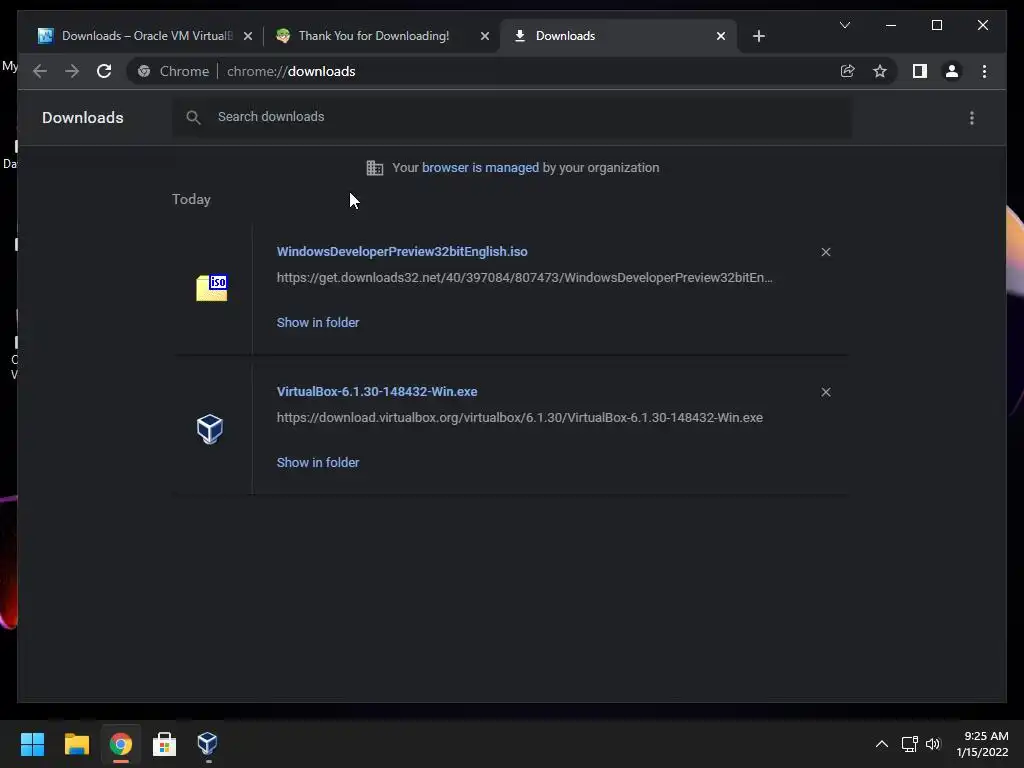Close the Oracle VM VirtualBox tab
The height and width of the screenshot is (768, 1024).
[x=248, y=36]
